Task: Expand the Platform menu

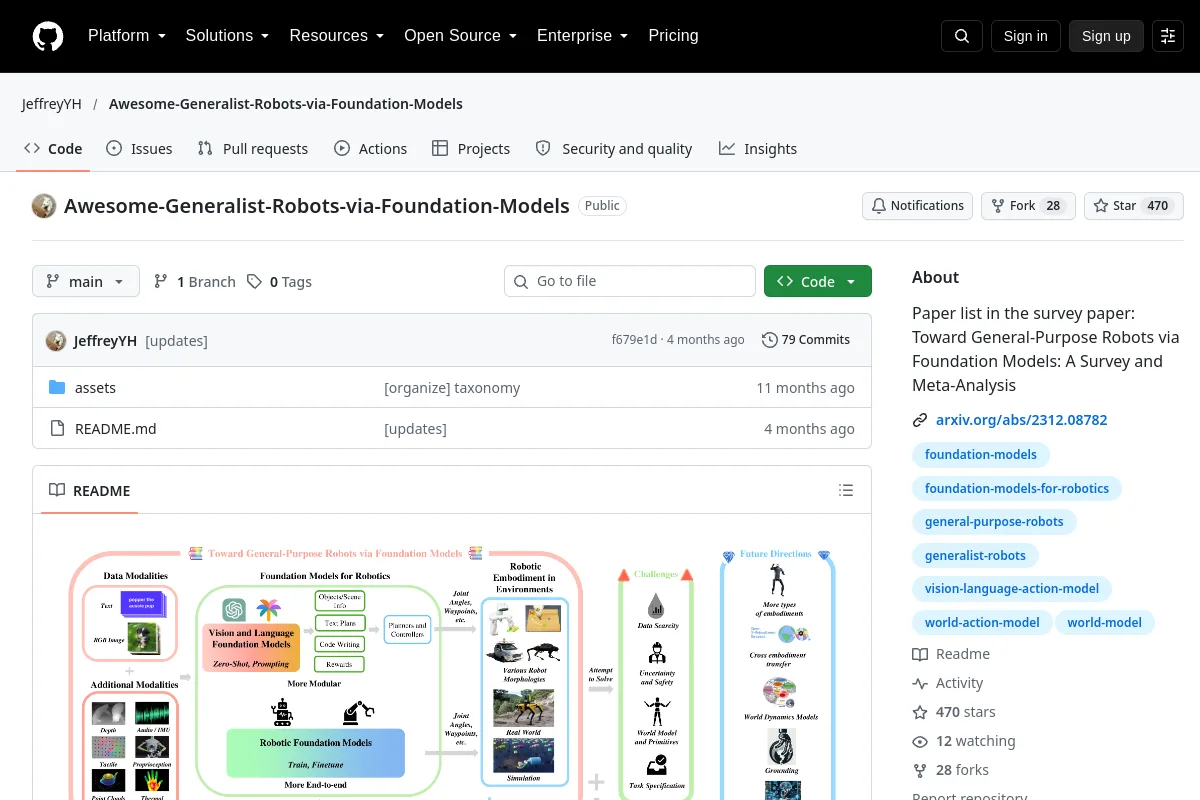Action: (127, 36)
